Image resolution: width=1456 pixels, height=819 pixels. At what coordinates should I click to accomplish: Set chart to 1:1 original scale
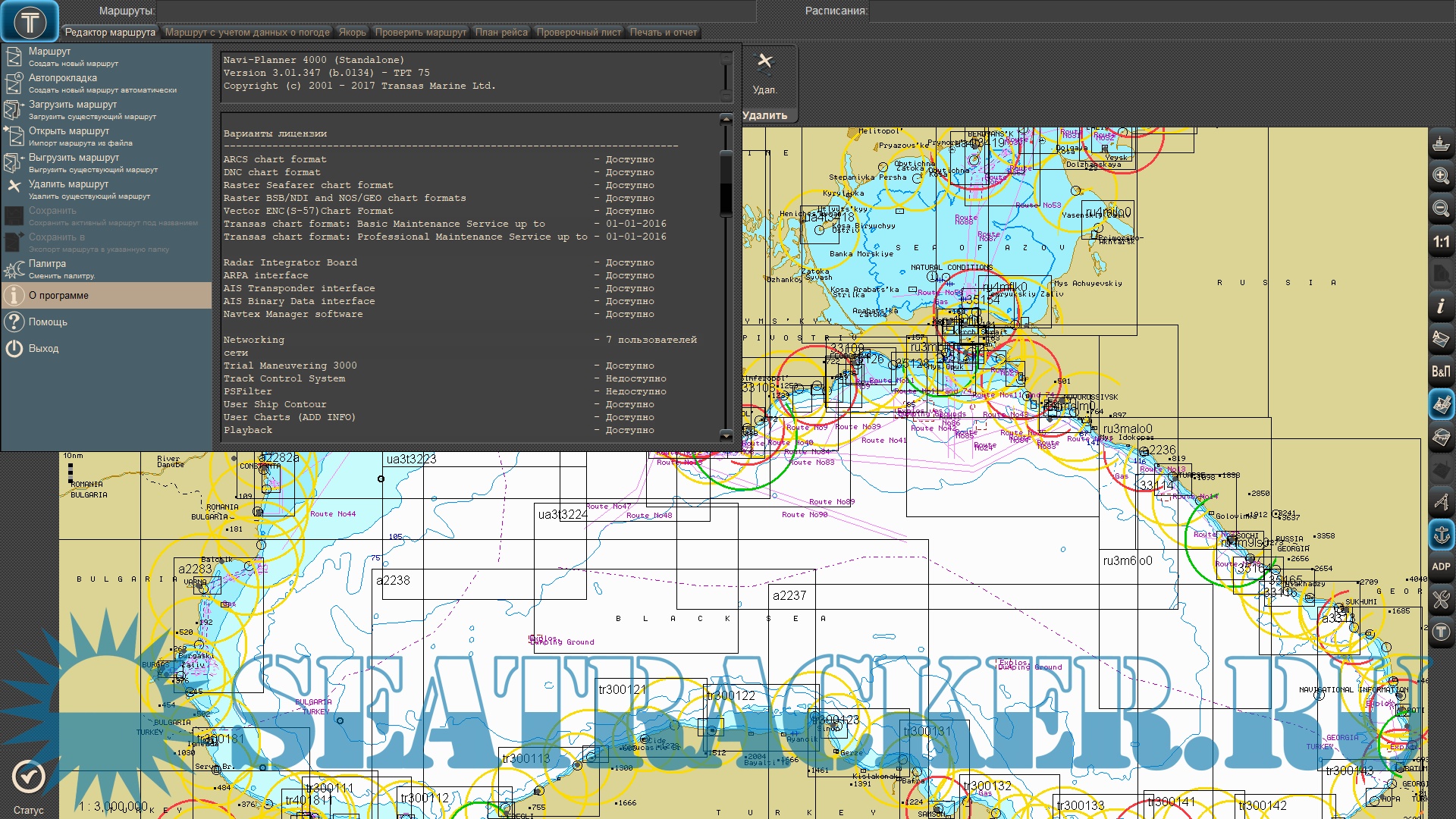(1441, 242)
